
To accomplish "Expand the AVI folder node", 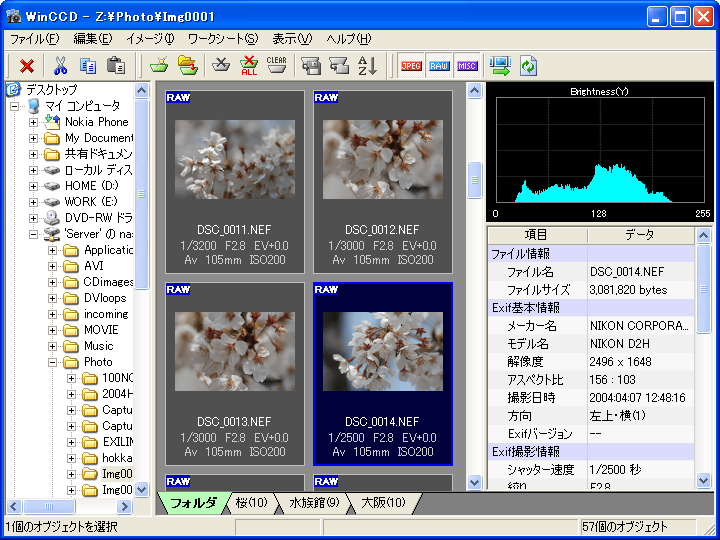I will click(x=52, y=266).
